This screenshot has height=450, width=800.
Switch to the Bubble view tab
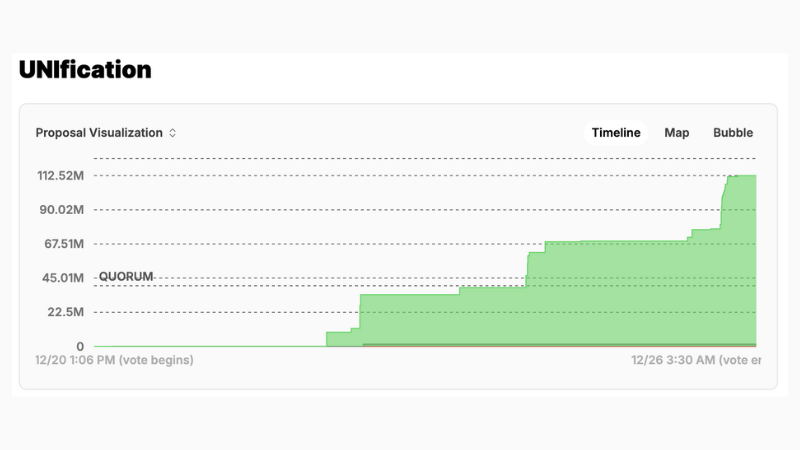point(733,132)
